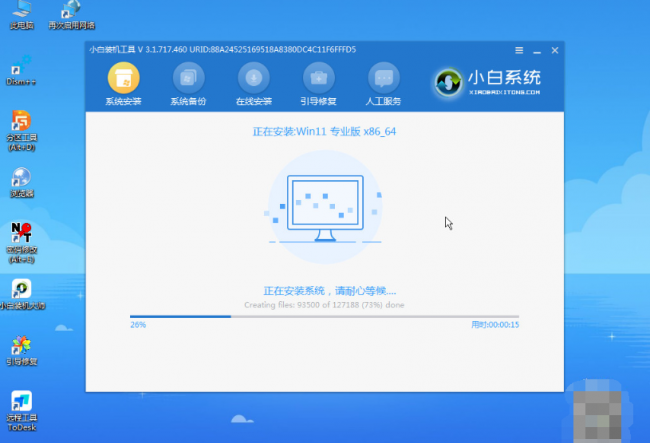Click the 用时:00:00:15 elapsed time label

(x=495, y=325)
